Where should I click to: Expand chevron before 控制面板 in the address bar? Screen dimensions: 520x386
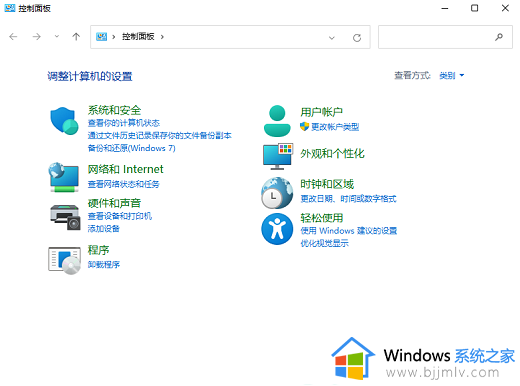pos(114,37)
